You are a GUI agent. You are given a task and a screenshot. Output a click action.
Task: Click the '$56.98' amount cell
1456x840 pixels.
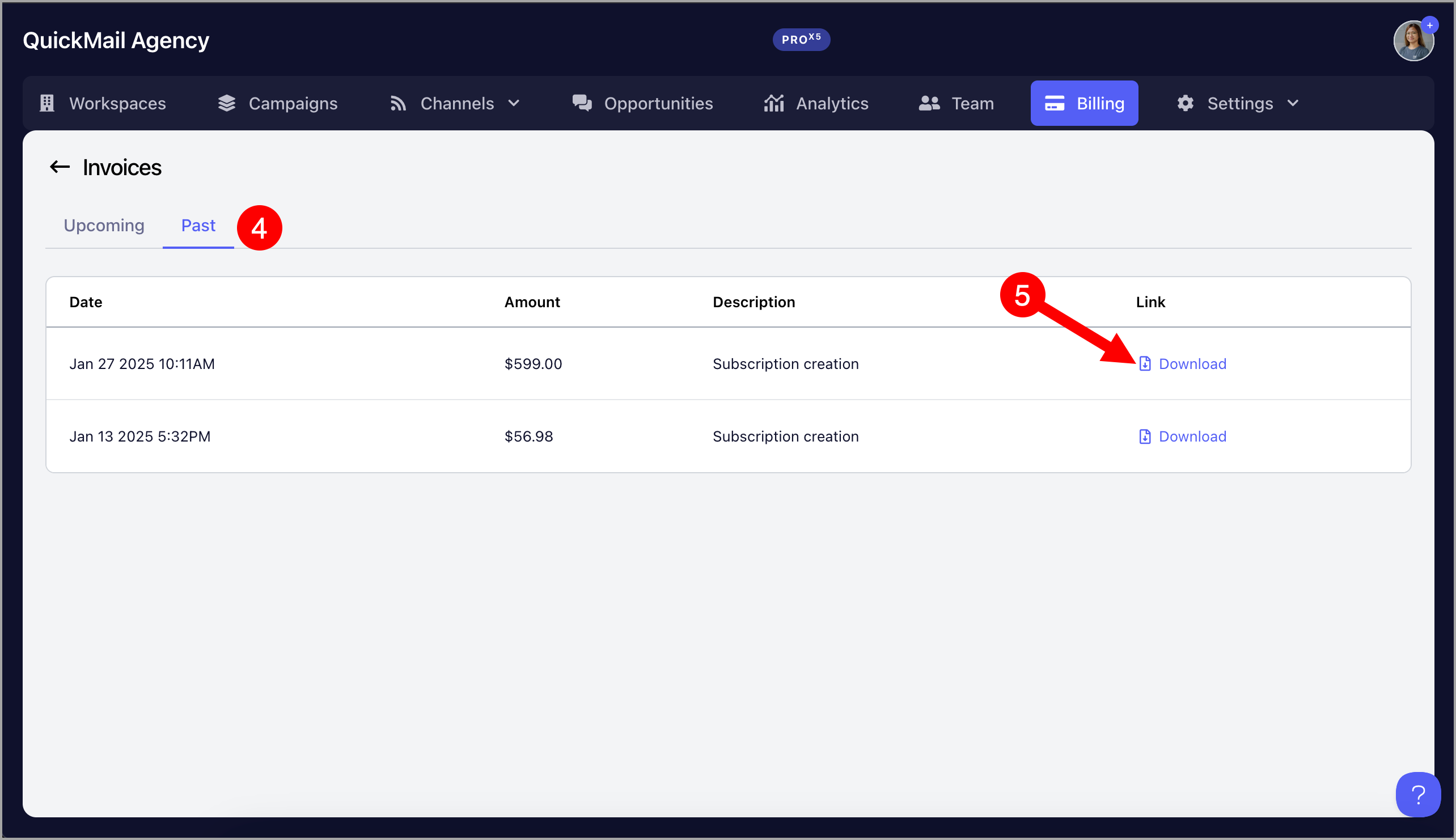pos(528,436)
